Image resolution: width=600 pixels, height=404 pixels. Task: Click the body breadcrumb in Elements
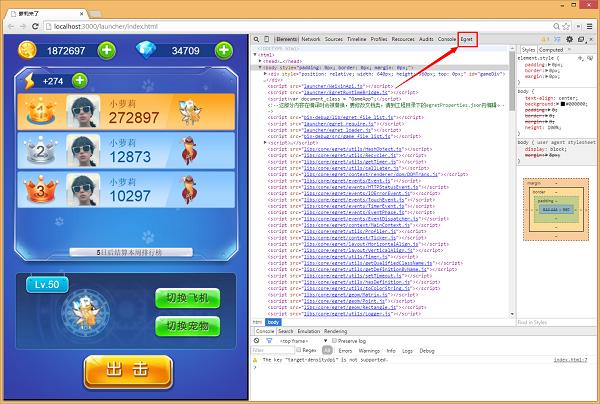(x=273, y=322)
